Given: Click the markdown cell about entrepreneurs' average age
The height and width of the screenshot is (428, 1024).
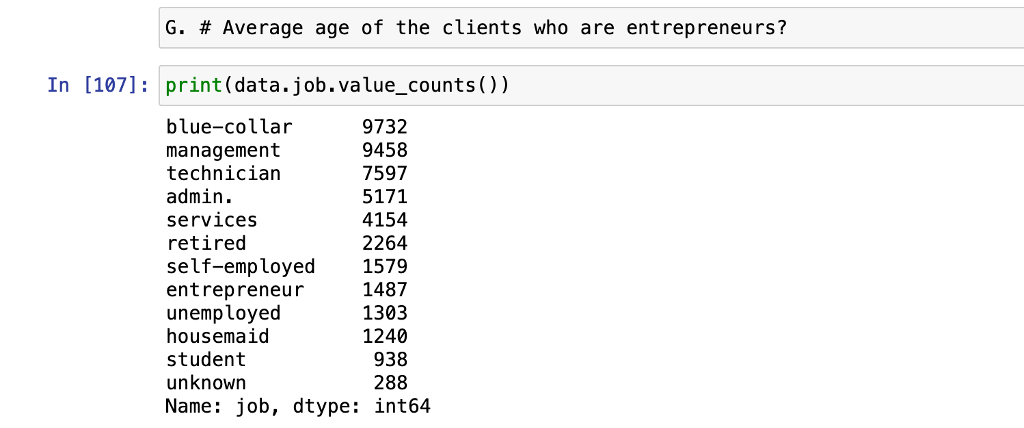Looking at the screenshot, I should [x=590, y=28].
